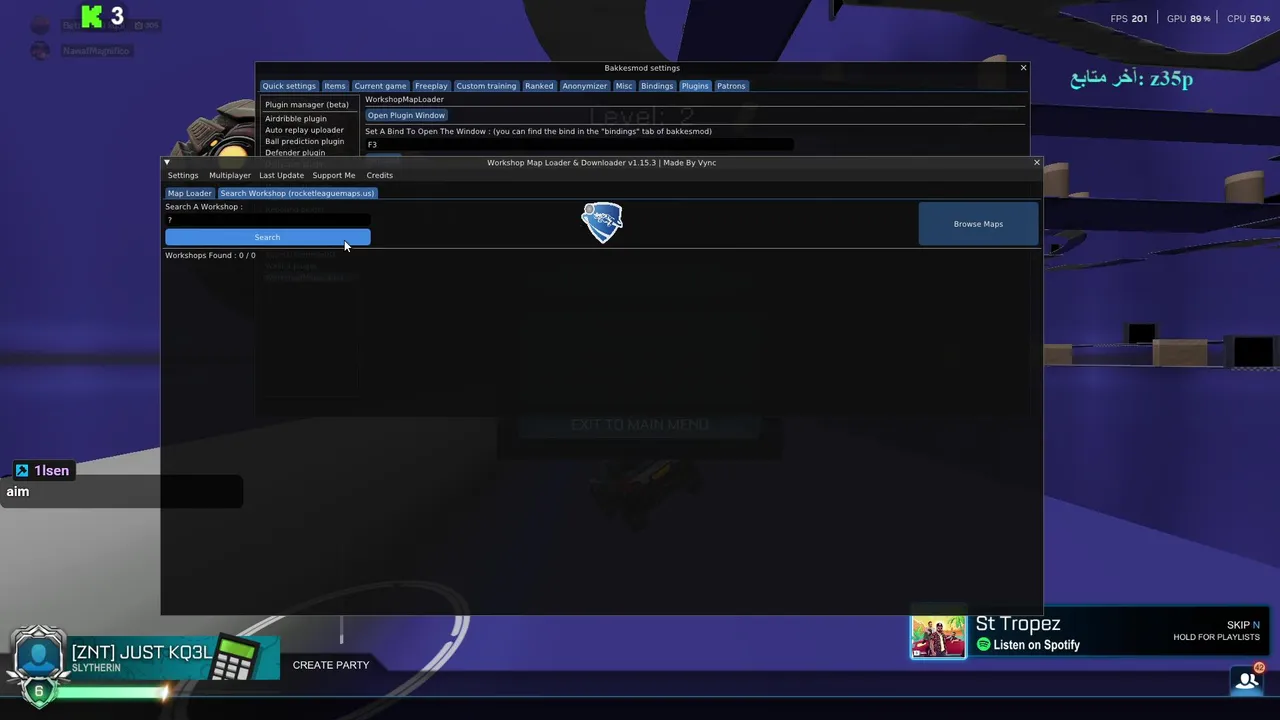This screenshot has width=1280, height=720.
Task: Click the Rocket League logo in workshop window
Action: (x=602, y=223)
